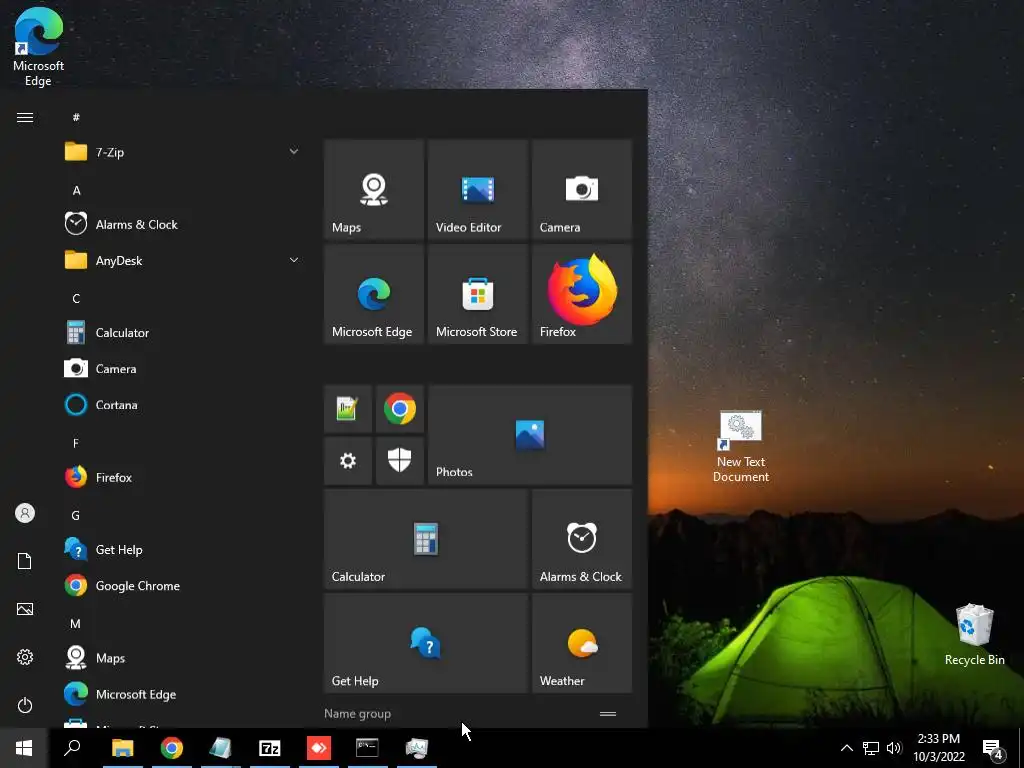
Task: Launch the Camera tile
Action: pos(581,189)
